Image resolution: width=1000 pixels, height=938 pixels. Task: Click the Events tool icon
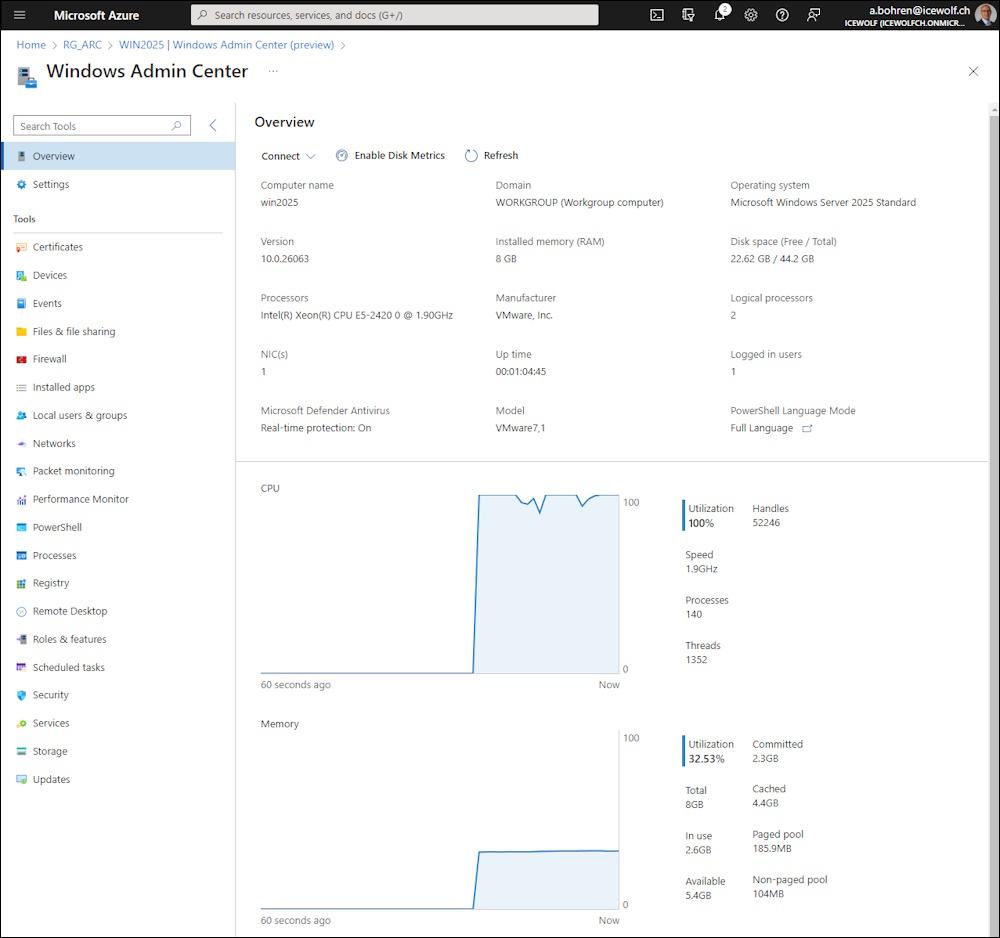point(21,304)
